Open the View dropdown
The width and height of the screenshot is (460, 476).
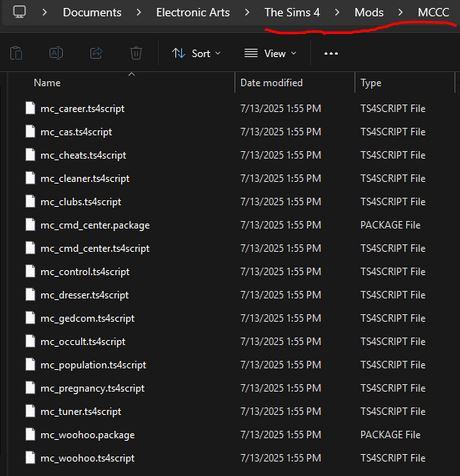click(x=270, y=53)
